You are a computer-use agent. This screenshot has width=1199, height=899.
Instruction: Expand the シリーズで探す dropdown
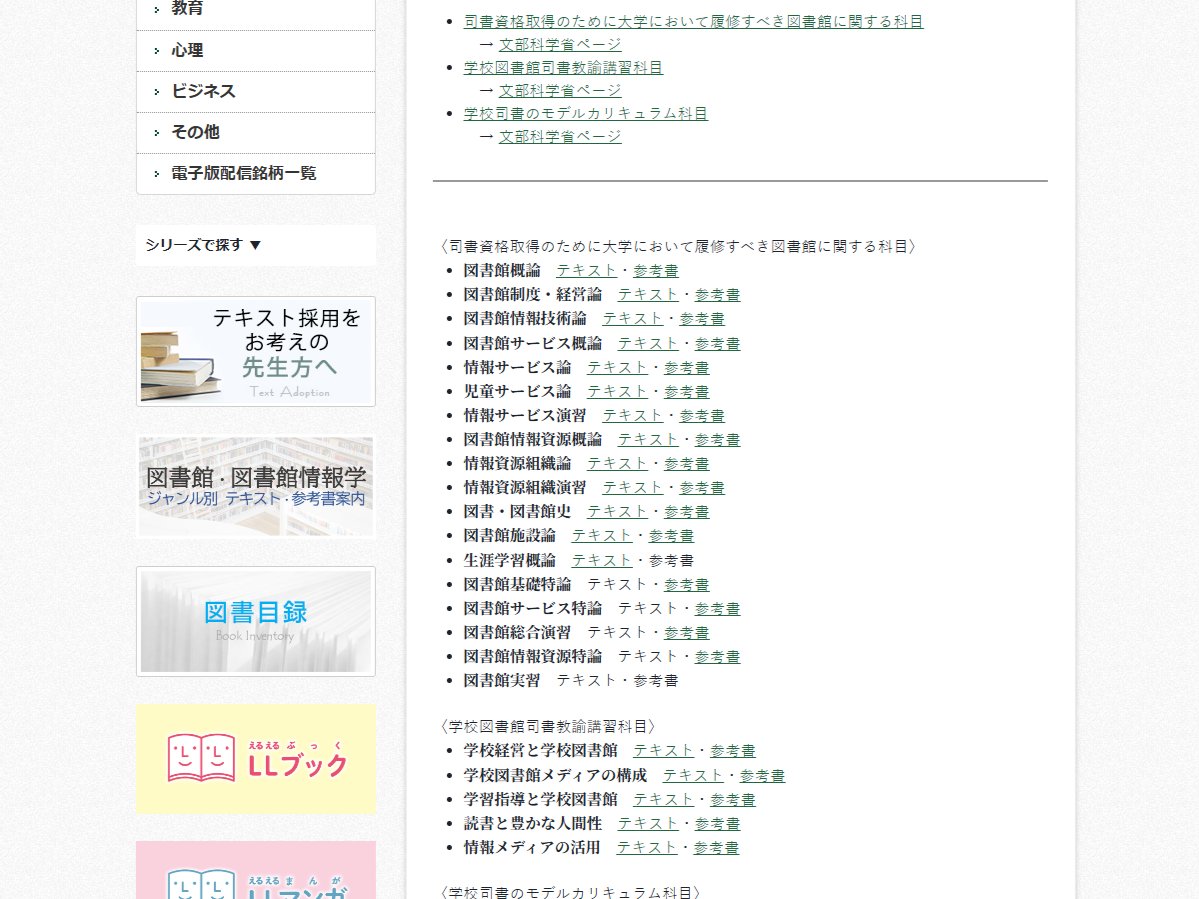click(x=255, y=245)
